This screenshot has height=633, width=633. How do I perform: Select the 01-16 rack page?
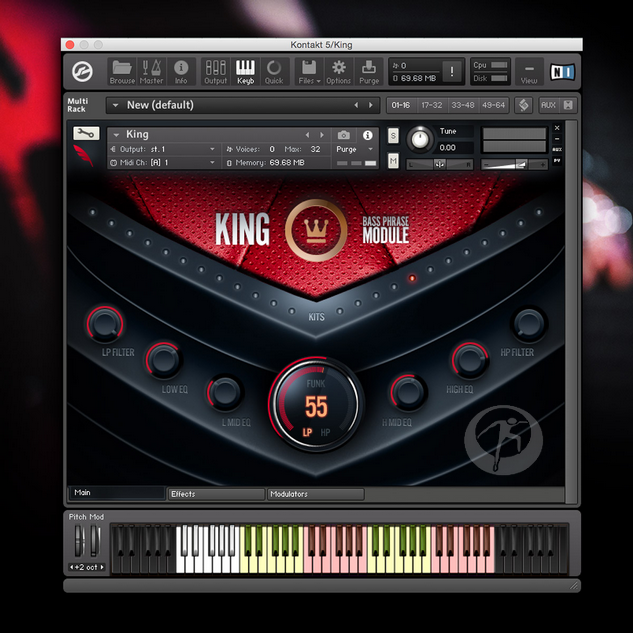[x=400, y=105]
